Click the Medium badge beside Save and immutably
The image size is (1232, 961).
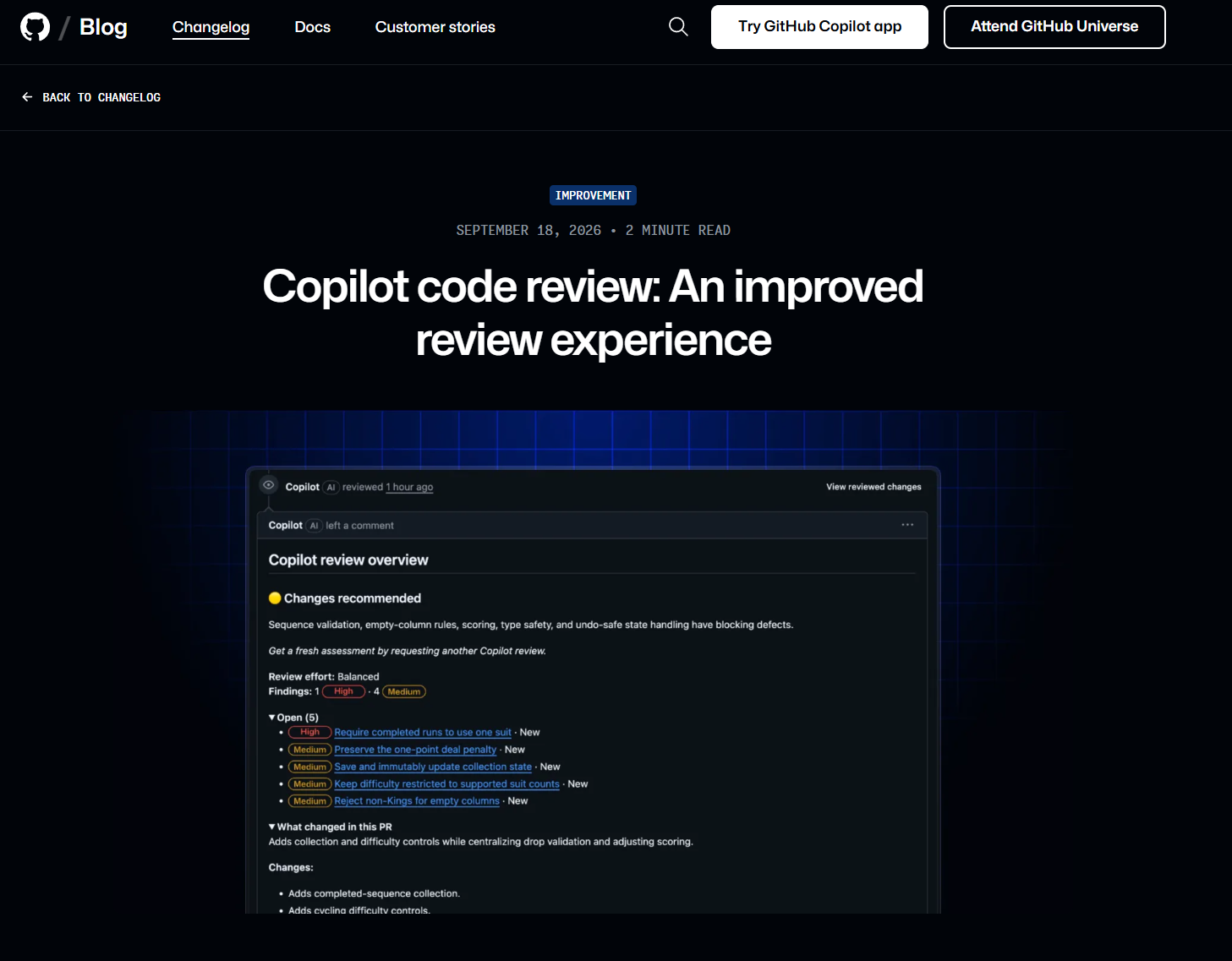[x=309, y=767]
